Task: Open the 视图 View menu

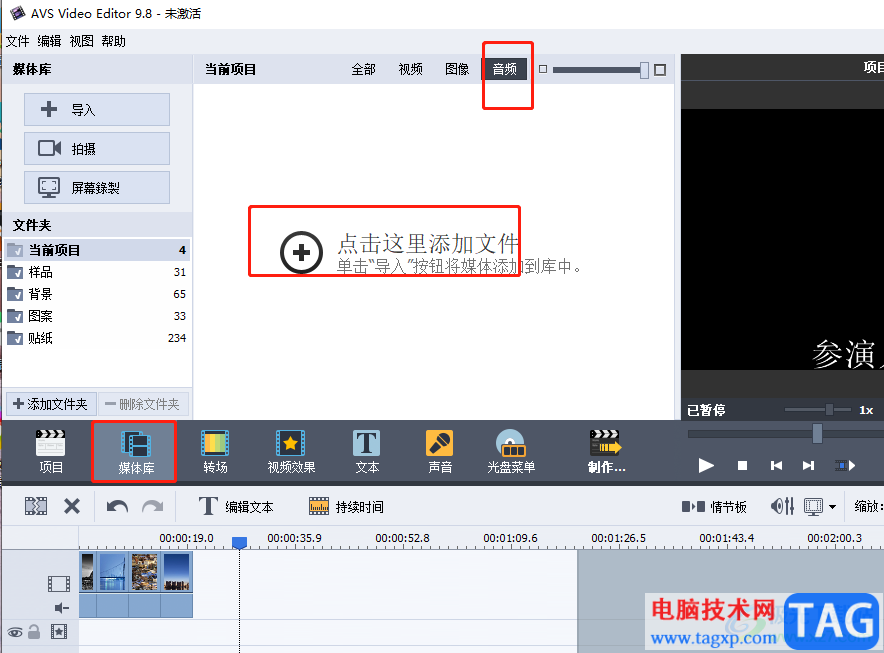Action: pyautogui.click(x=81, y=41)
